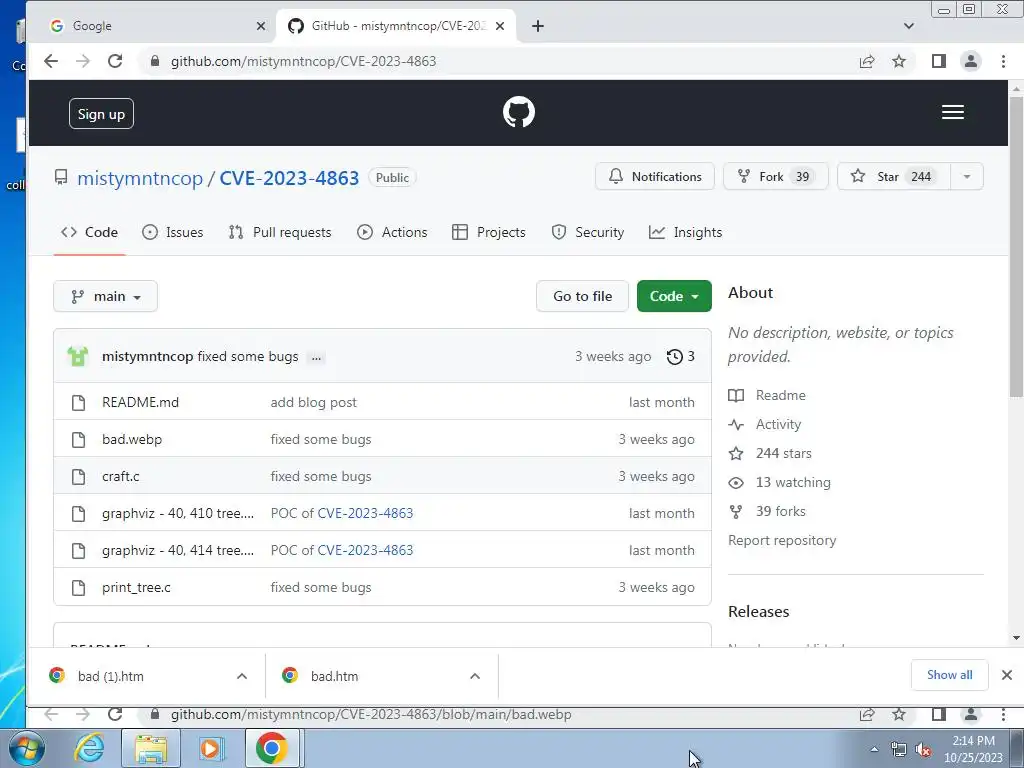Screen dimensions: 1024x768
Task: Open README.md file link
Action: coord(140,402)
